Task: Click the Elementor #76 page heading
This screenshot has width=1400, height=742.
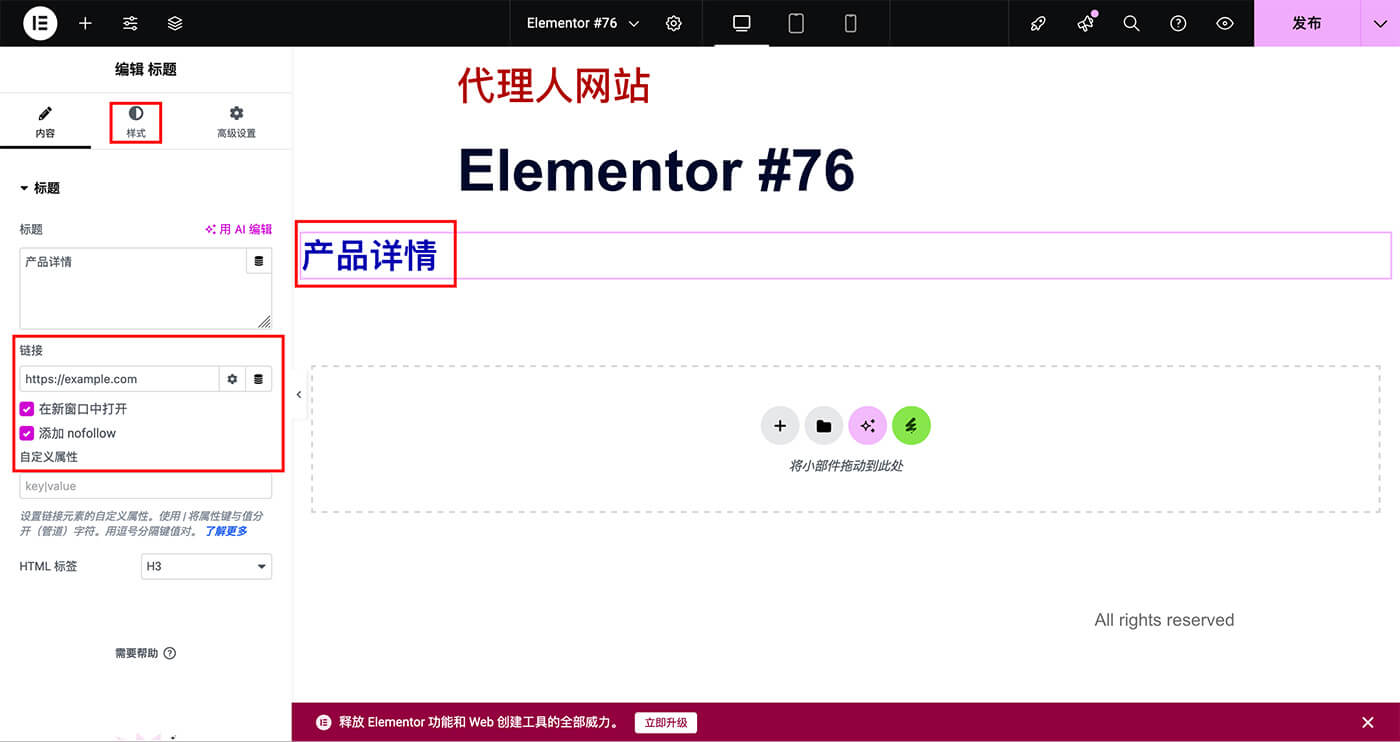Action: coord(656,170)
